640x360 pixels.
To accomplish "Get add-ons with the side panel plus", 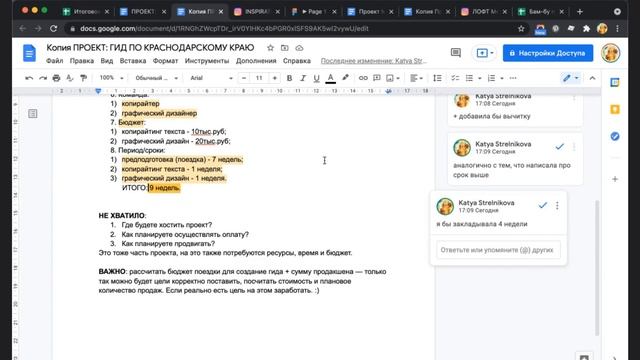I will click(x=615, y=179).
